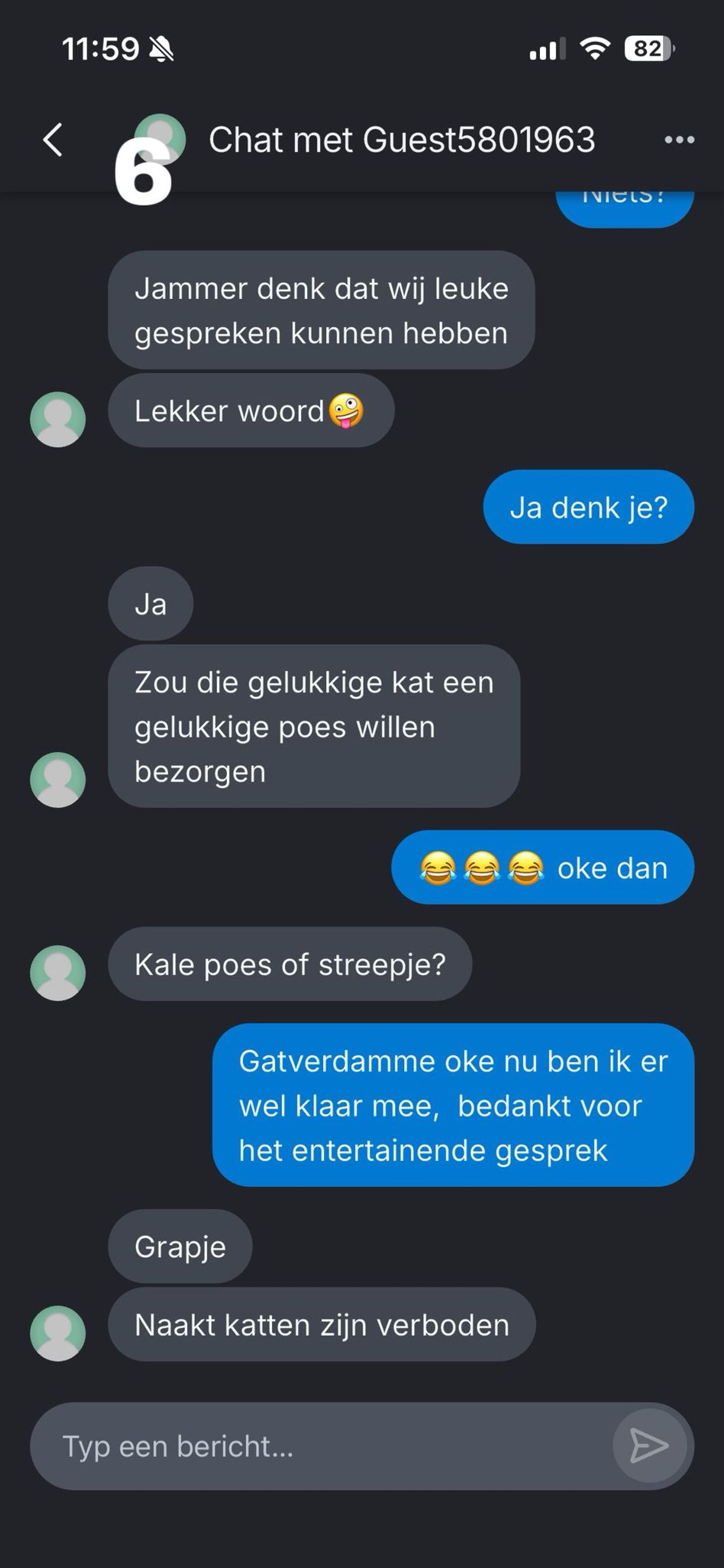Tap the 'Lekker woord' message bubble
724x1568 pixels.
[x=251, y=411]
